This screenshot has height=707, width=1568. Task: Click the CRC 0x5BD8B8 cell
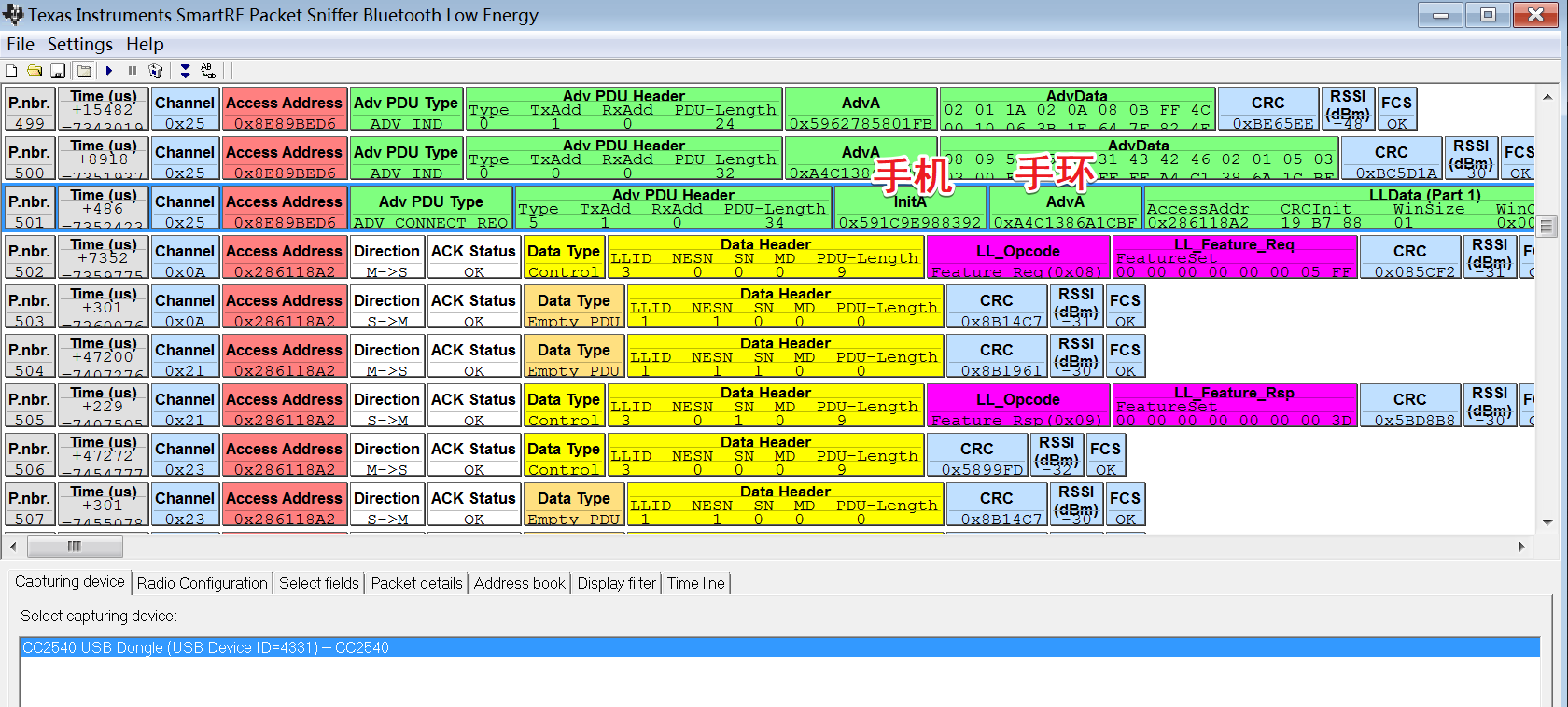click(x=1410, y=406)
